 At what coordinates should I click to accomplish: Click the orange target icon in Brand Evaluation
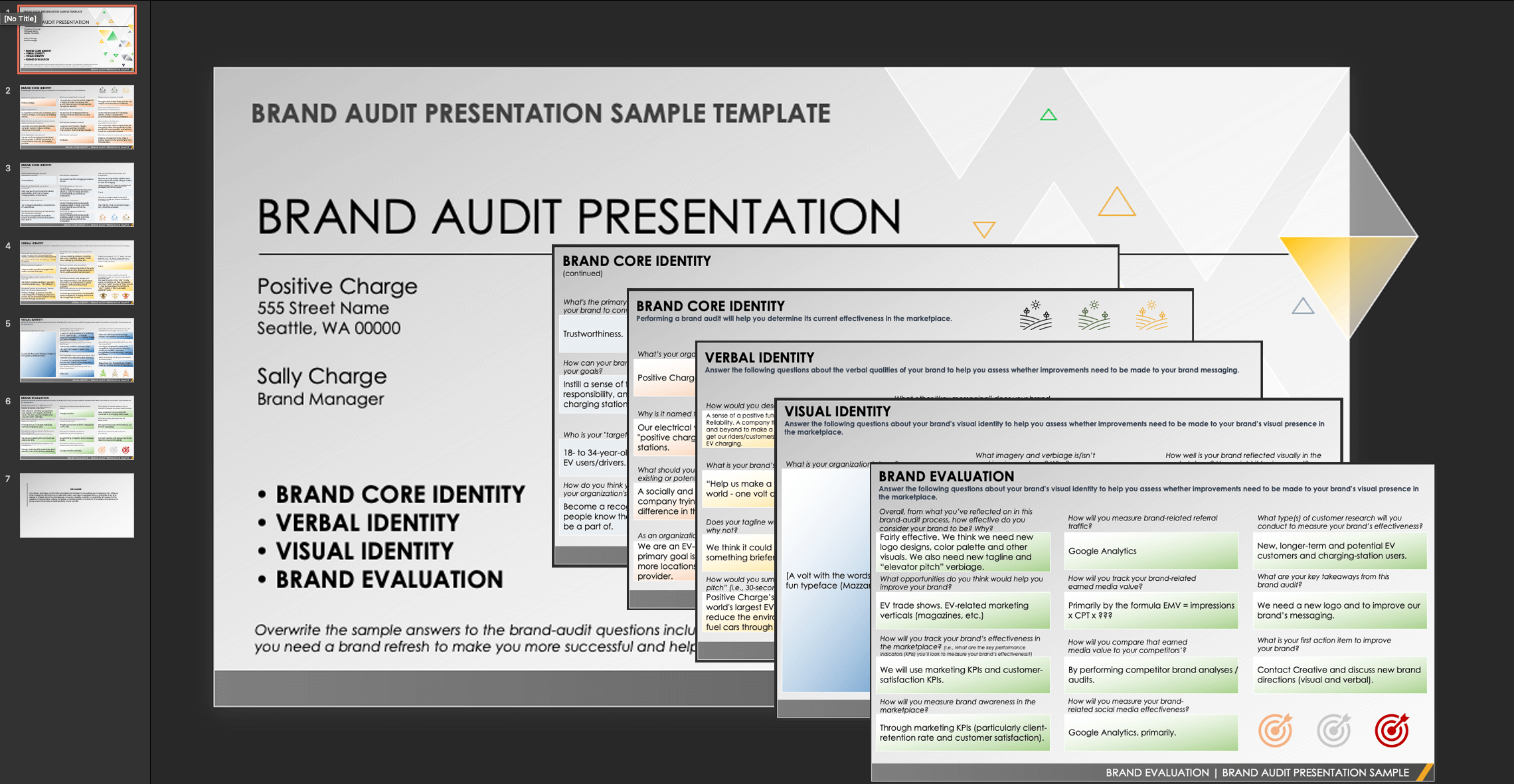(x=1276, y=730)
